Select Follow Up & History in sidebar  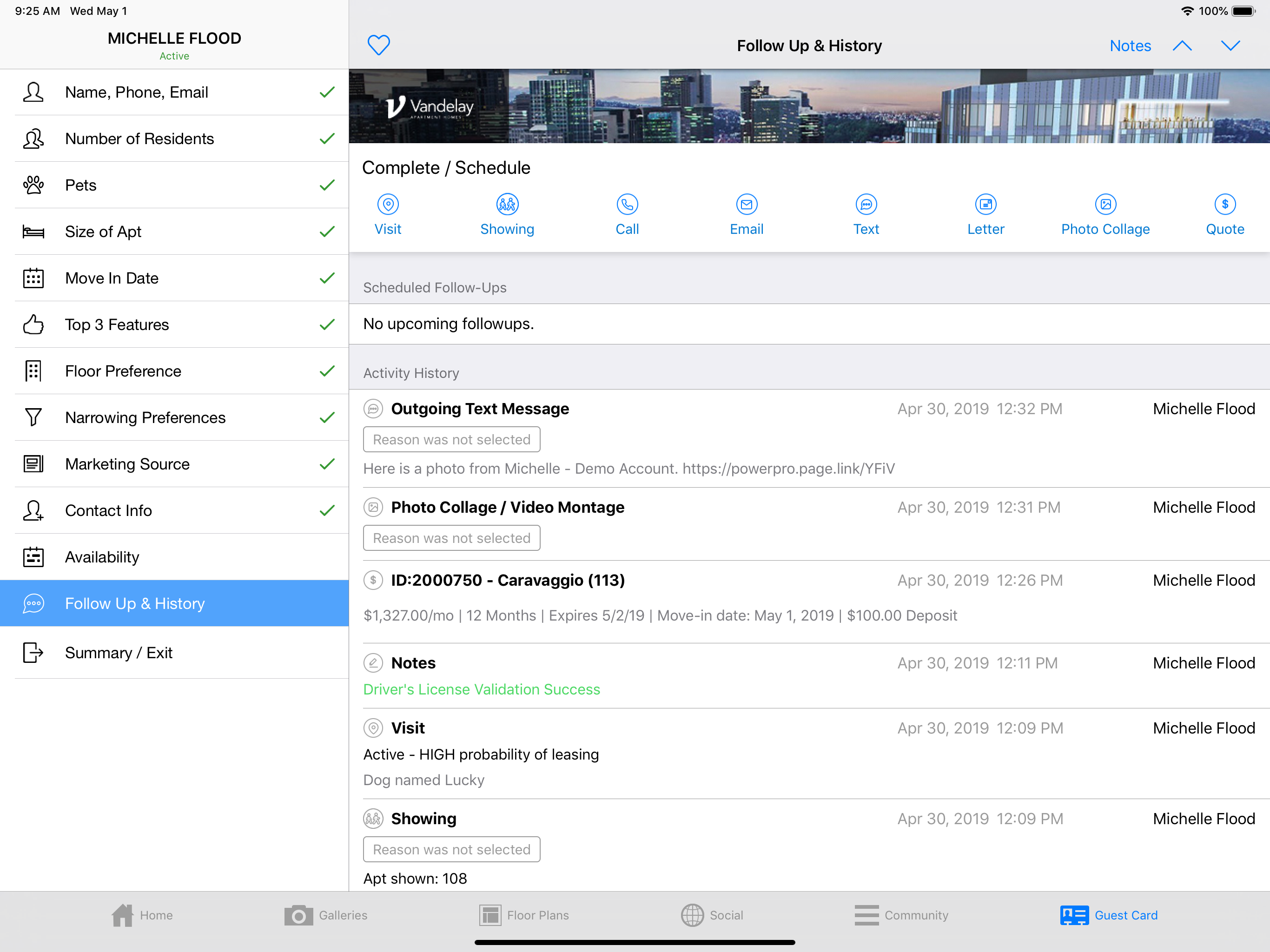coord(174,603)
